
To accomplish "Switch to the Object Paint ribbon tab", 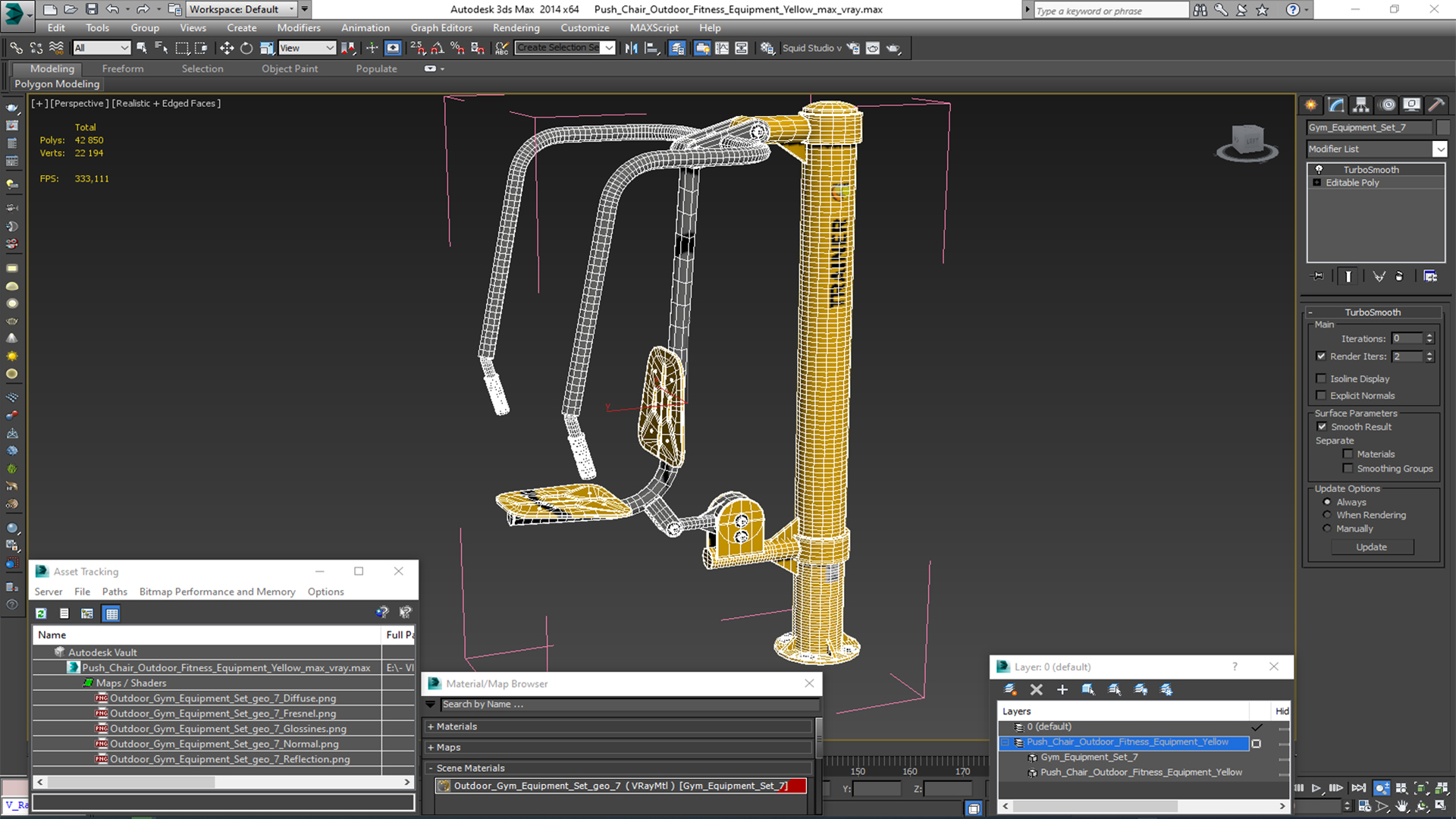I will (290, 68).
